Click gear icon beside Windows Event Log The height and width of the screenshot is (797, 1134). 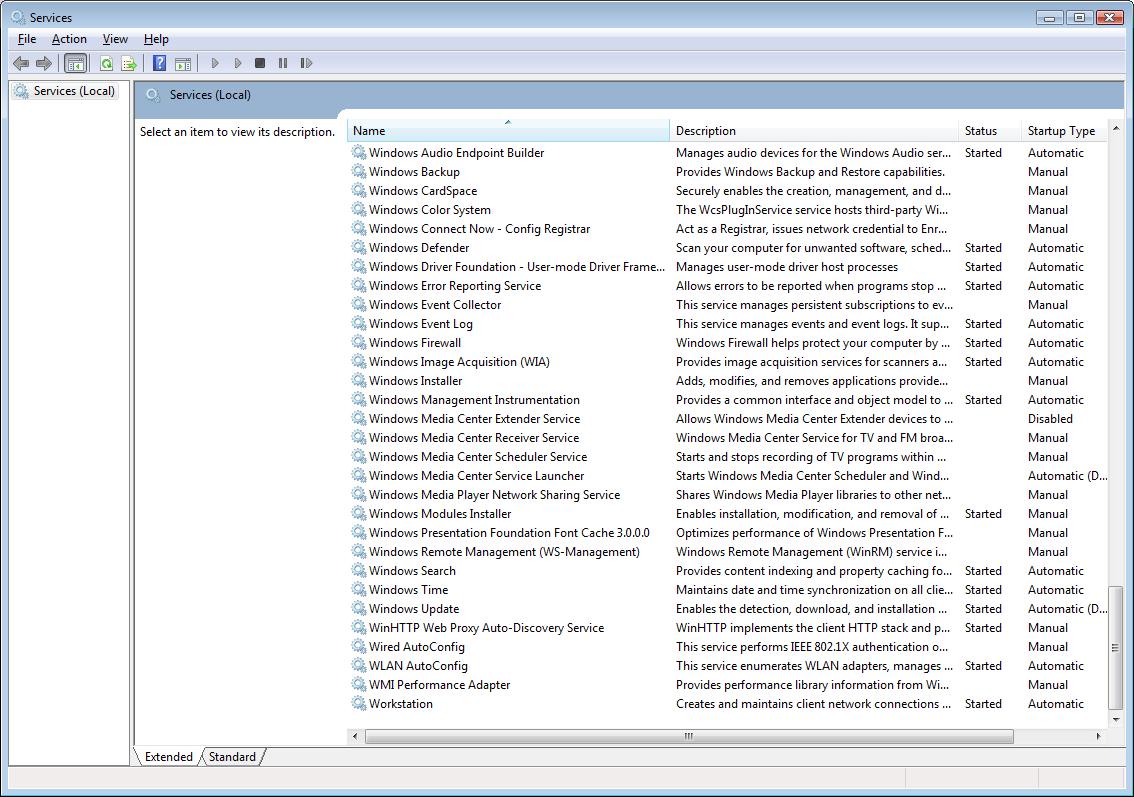coord(359,323)
